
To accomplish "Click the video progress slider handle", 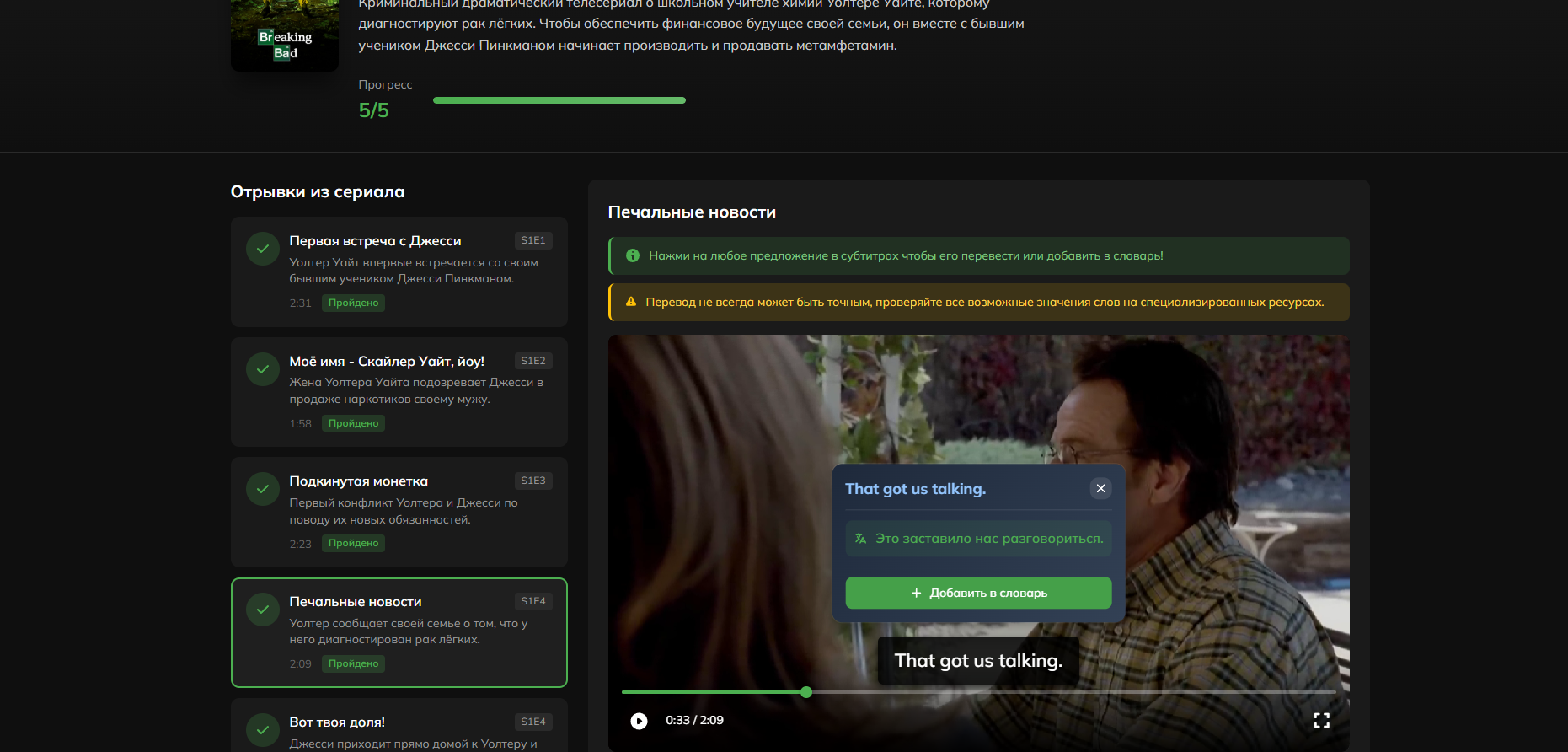I will click(x=806, y=692).
